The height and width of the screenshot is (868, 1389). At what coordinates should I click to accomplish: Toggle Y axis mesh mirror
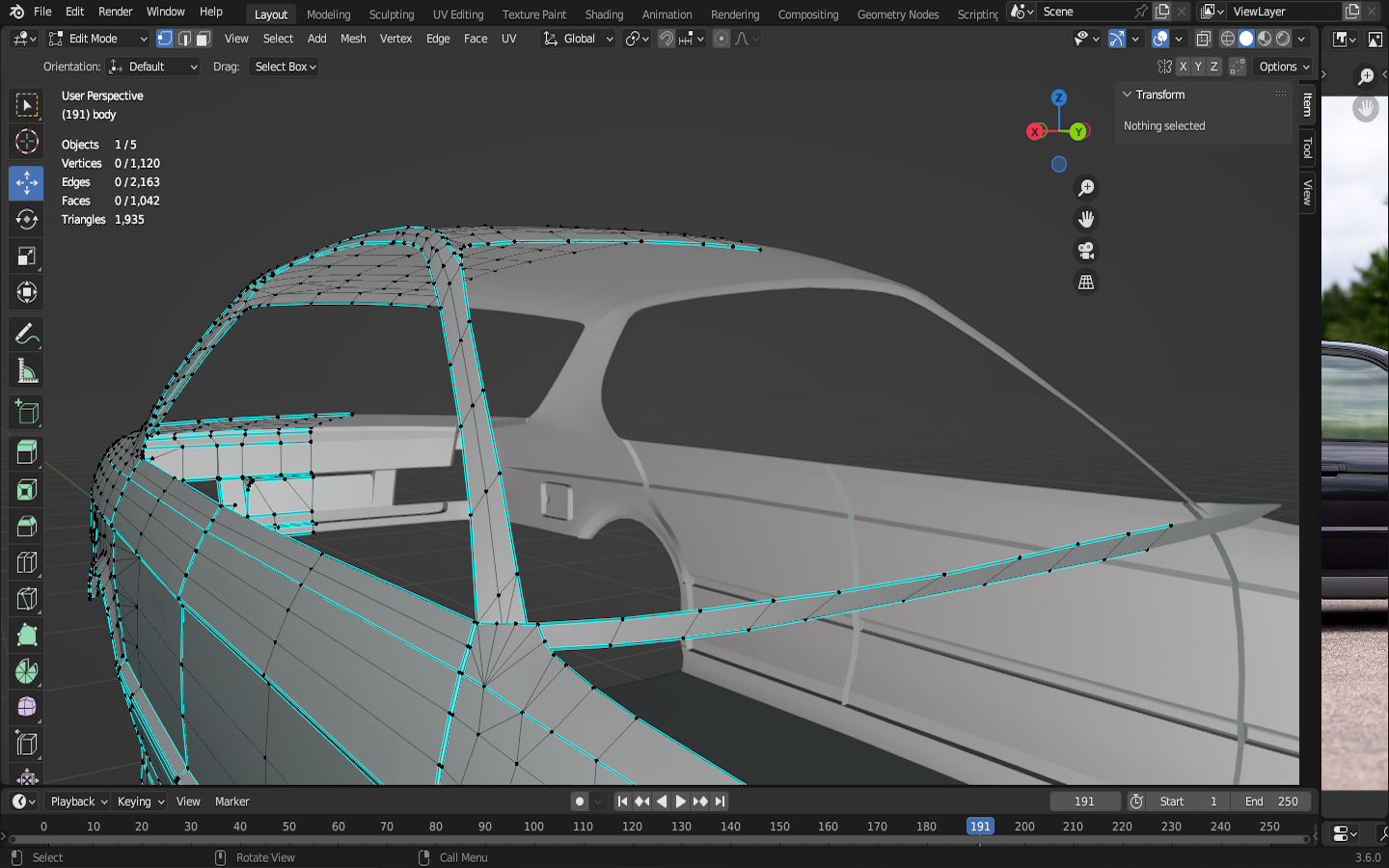click(x=1198, y=67)
